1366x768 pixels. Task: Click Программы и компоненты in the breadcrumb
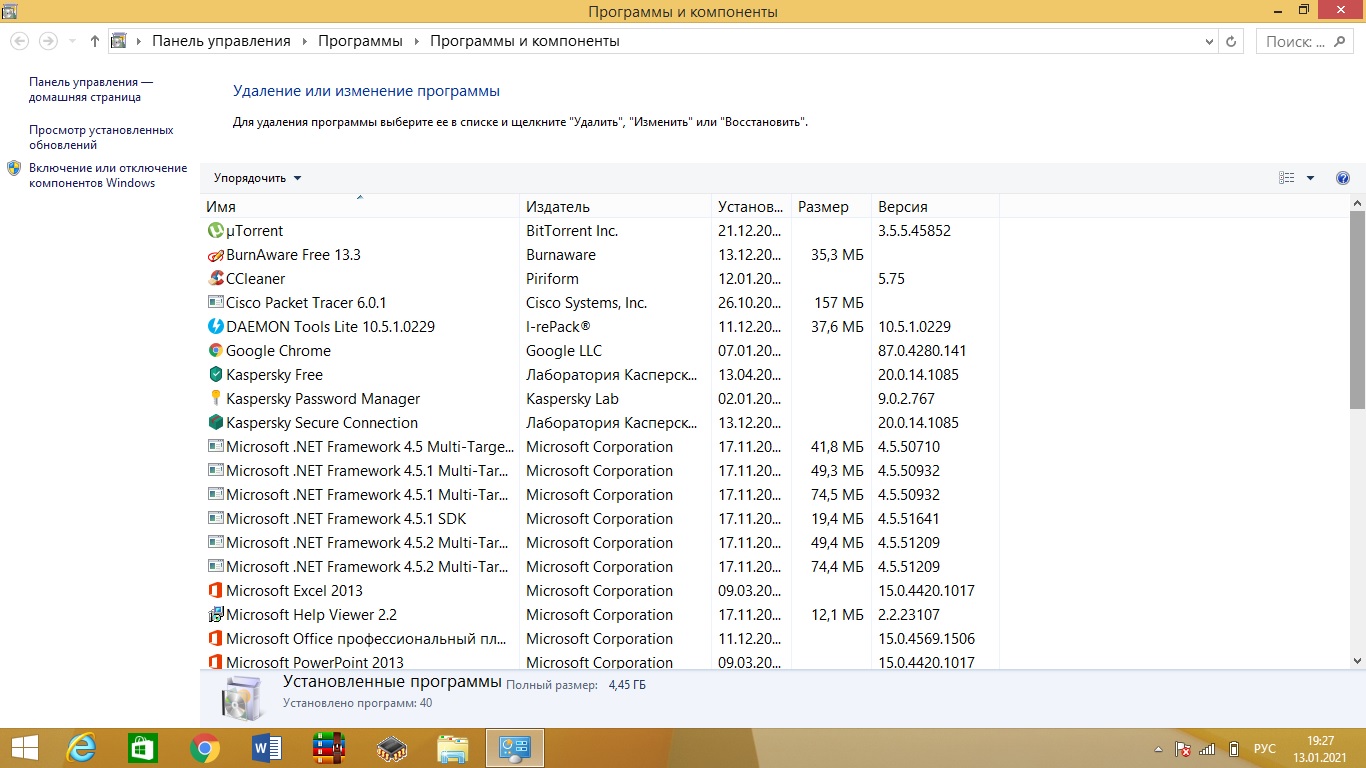coord(525,41)
